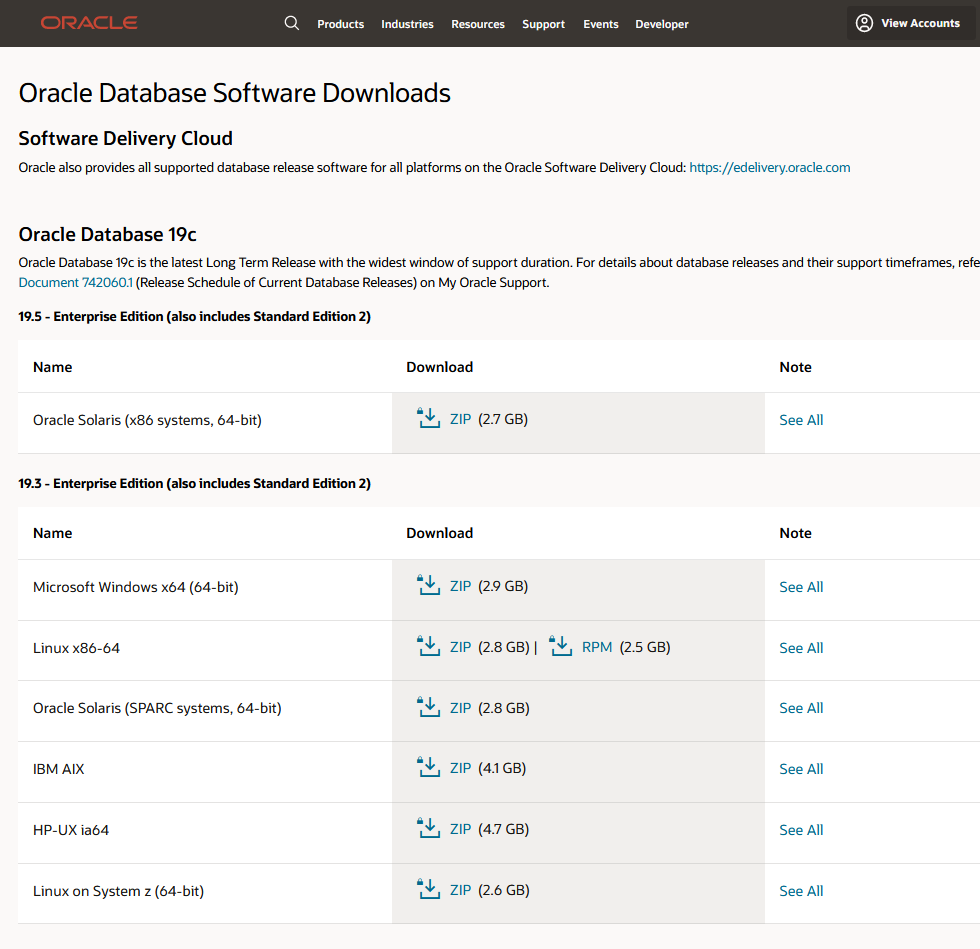Expand the Support navigation menu

pyautogui.click(x=543, y=24)
